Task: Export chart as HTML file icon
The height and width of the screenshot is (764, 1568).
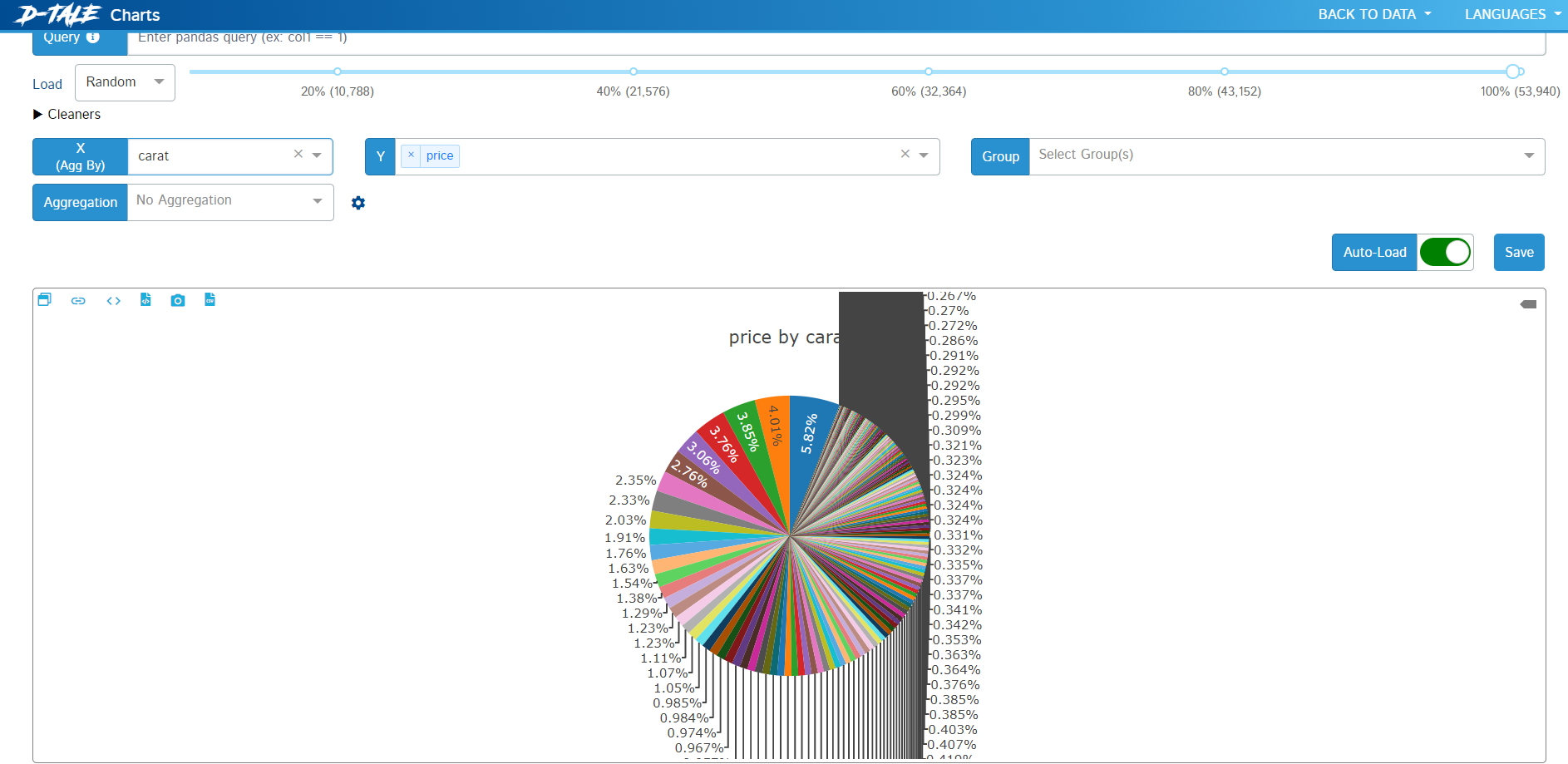Action: tap(145, 300)
